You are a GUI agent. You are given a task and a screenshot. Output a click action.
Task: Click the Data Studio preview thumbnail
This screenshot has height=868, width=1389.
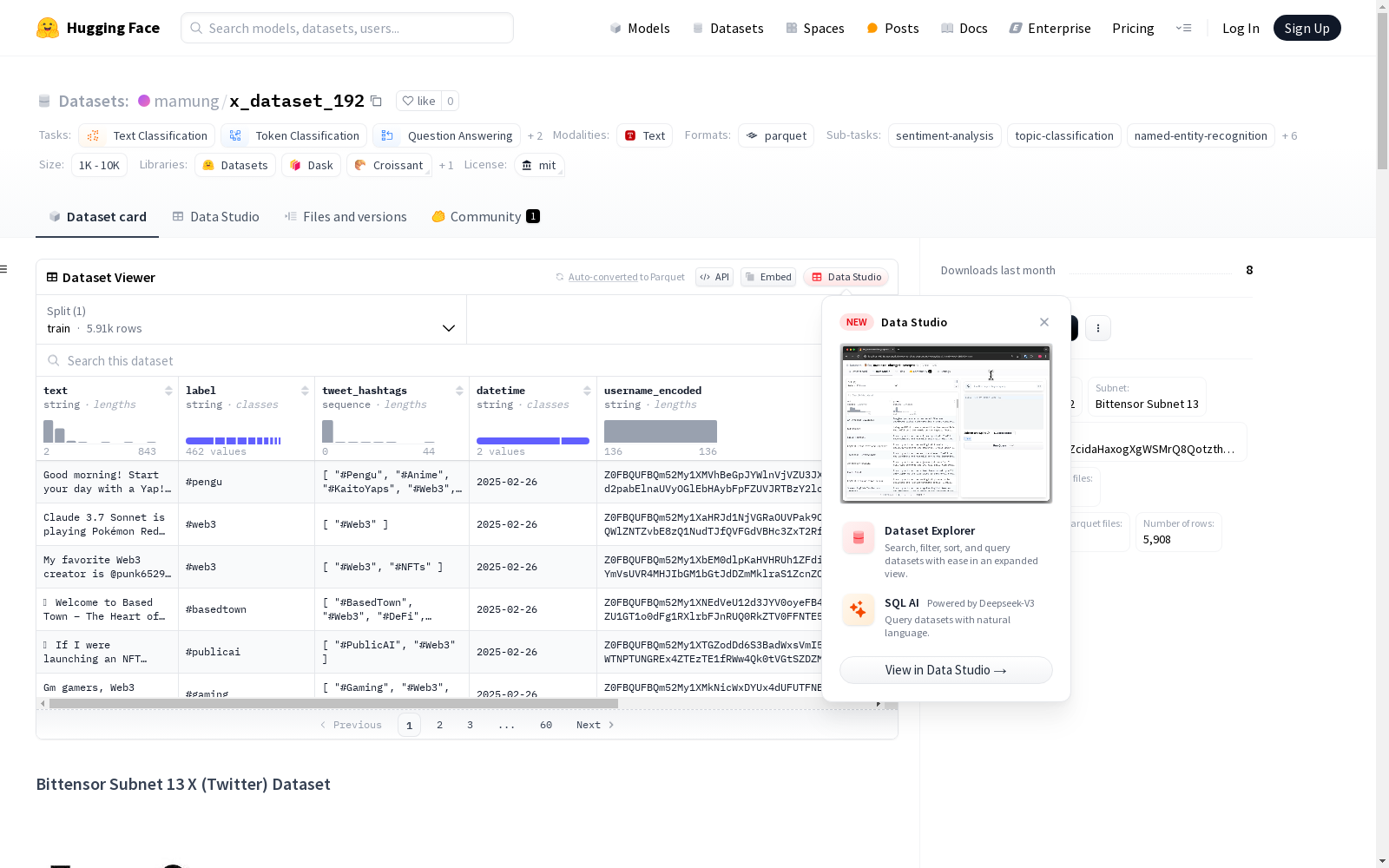(x=946, y=424)
